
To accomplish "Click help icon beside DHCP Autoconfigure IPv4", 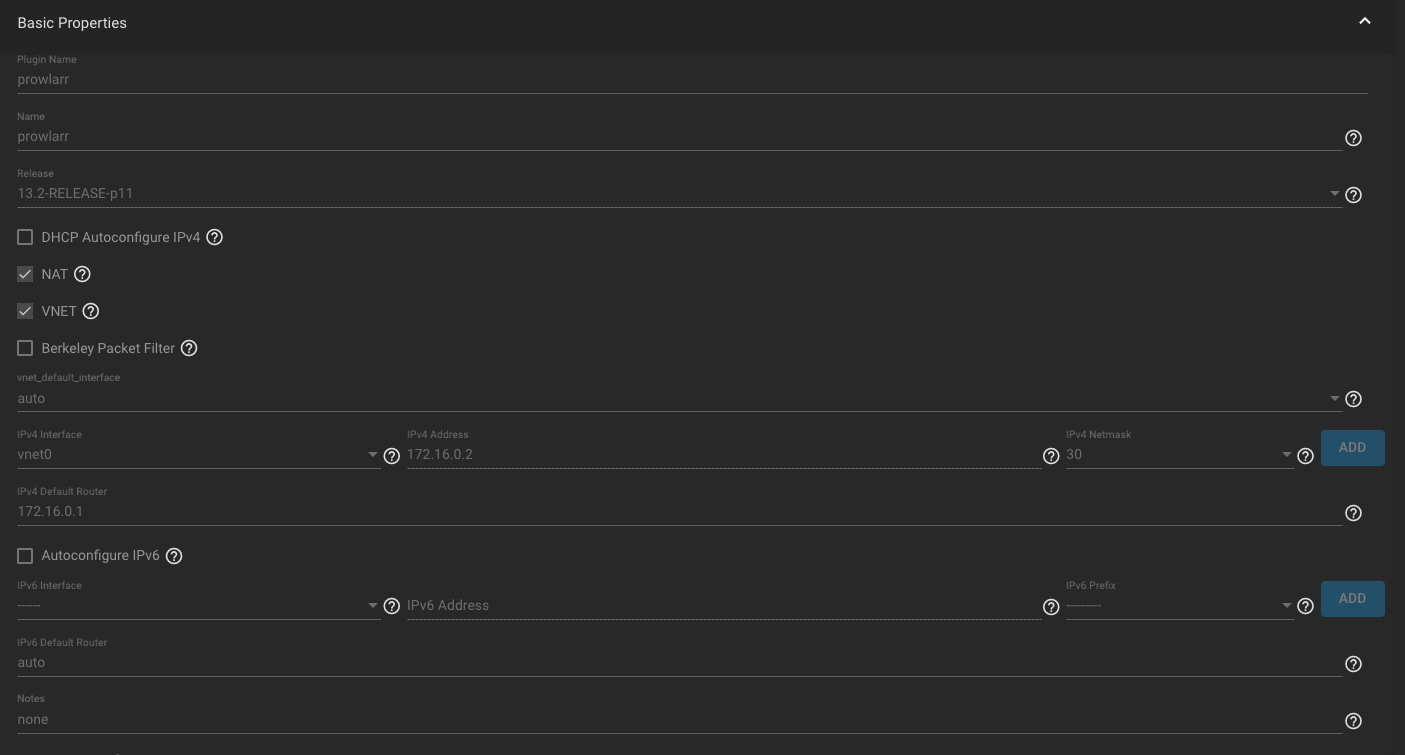I will tap(214, 238).
